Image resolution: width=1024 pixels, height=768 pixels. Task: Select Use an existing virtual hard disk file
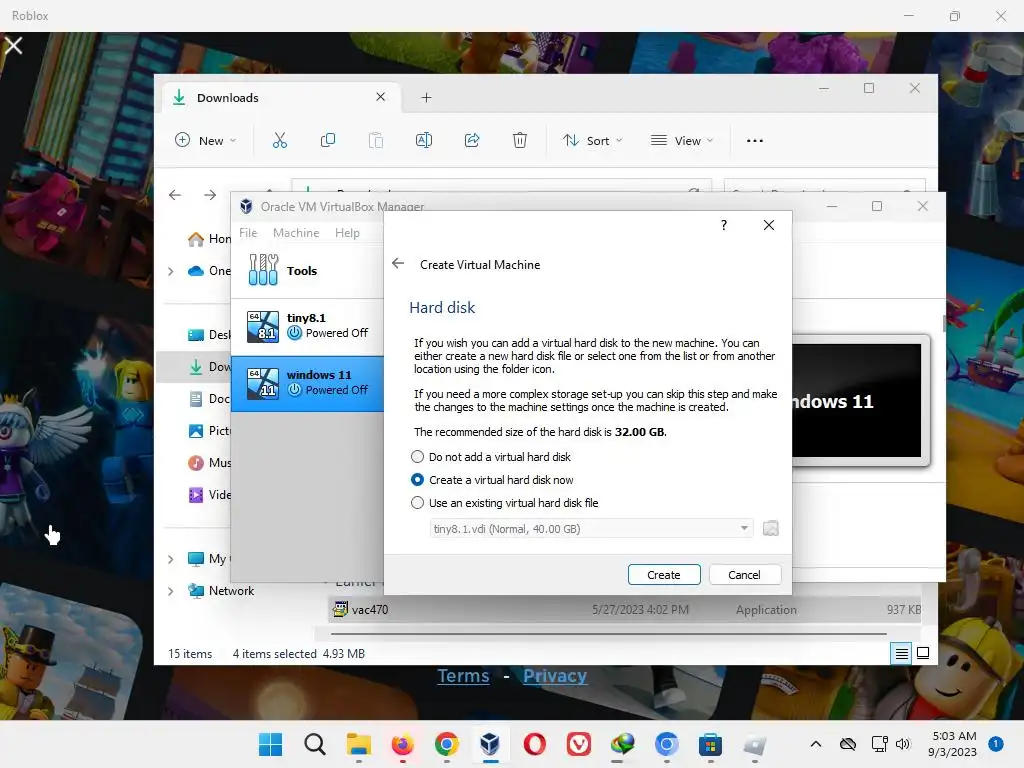click(x=504, y=503)
